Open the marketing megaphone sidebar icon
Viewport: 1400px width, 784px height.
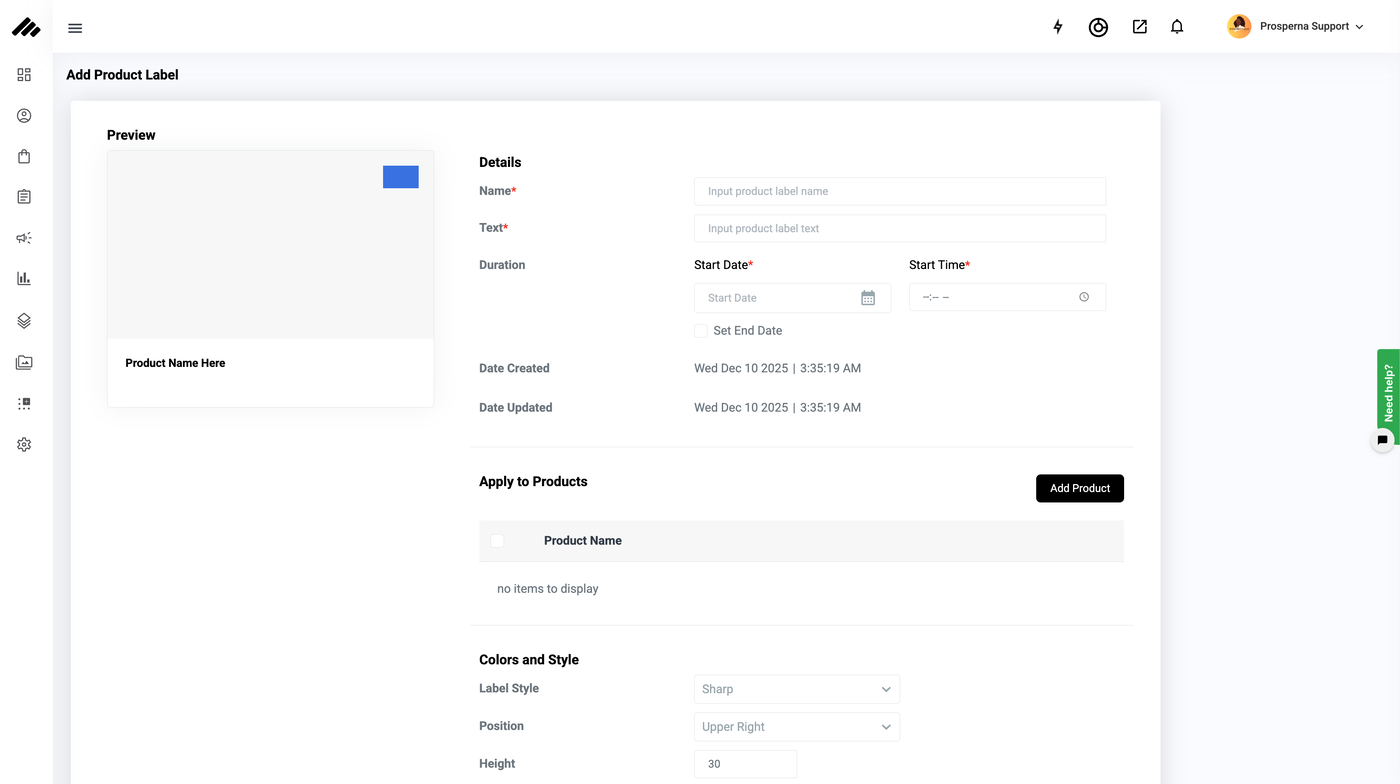click(24, 238)
